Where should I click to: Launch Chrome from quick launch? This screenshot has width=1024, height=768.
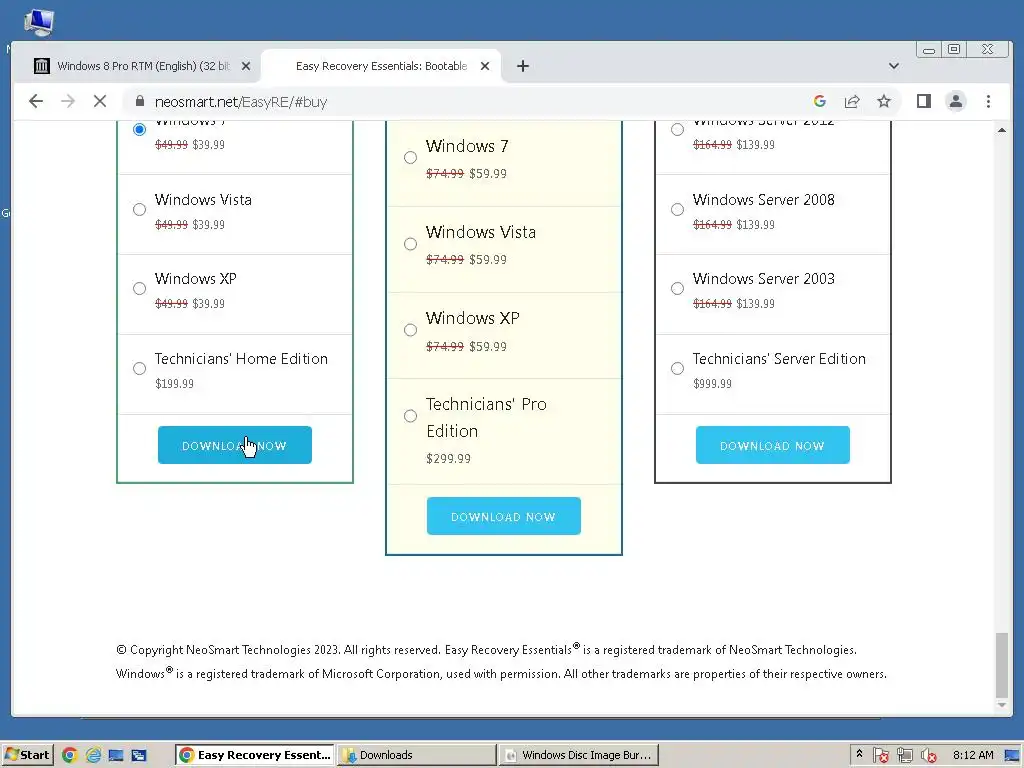69,755
